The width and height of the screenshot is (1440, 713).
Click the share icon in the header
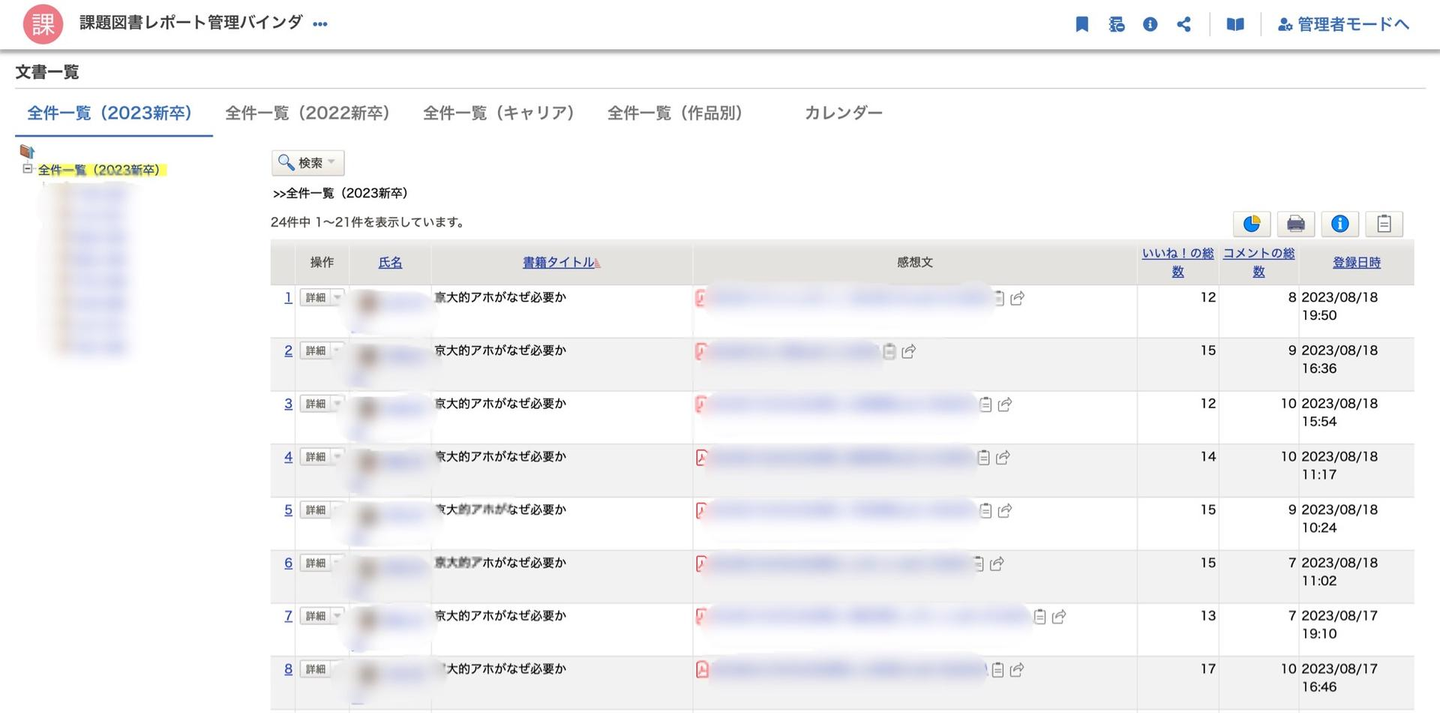click(x=1184, y=24)
